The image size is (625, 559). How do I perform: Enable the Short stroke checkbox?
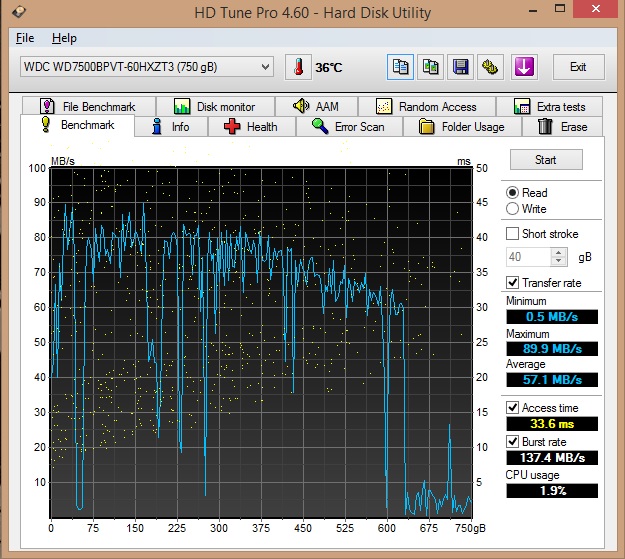[513, 234]
